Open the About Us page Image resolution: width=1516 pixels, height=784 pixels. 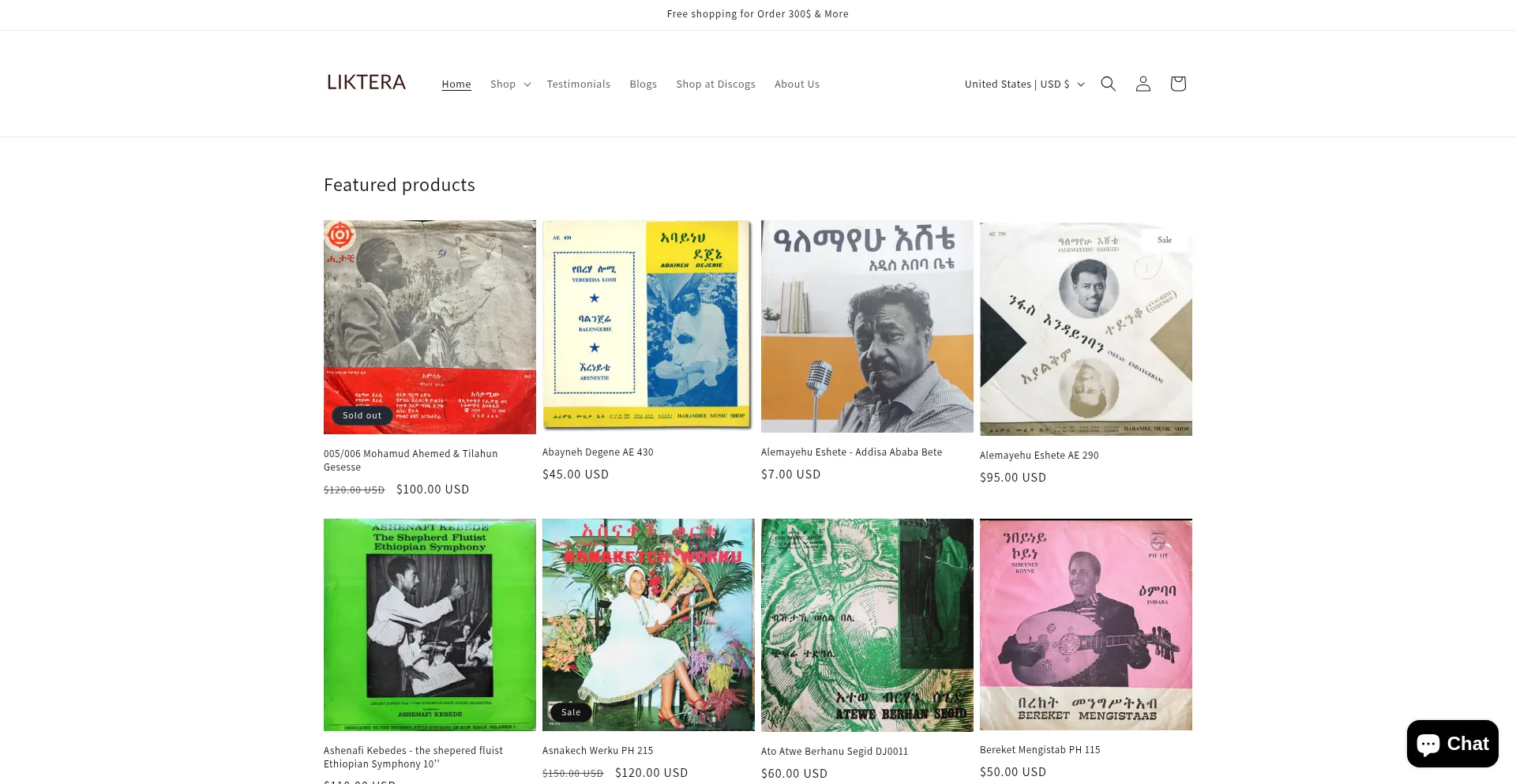click(x=797, y=84)
